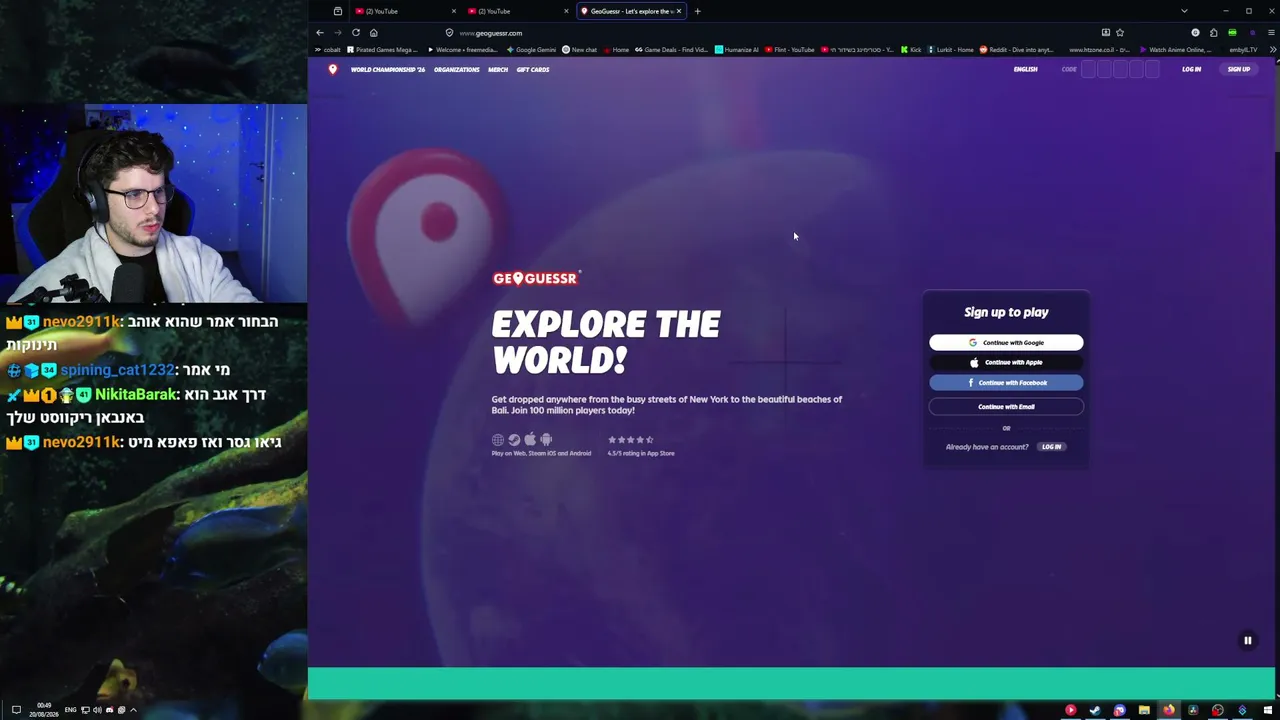The height and width of the screenshot is (720, 1280).
Task: Click the Firefox icon in the taskbar
Action: tap(1168, 710)
